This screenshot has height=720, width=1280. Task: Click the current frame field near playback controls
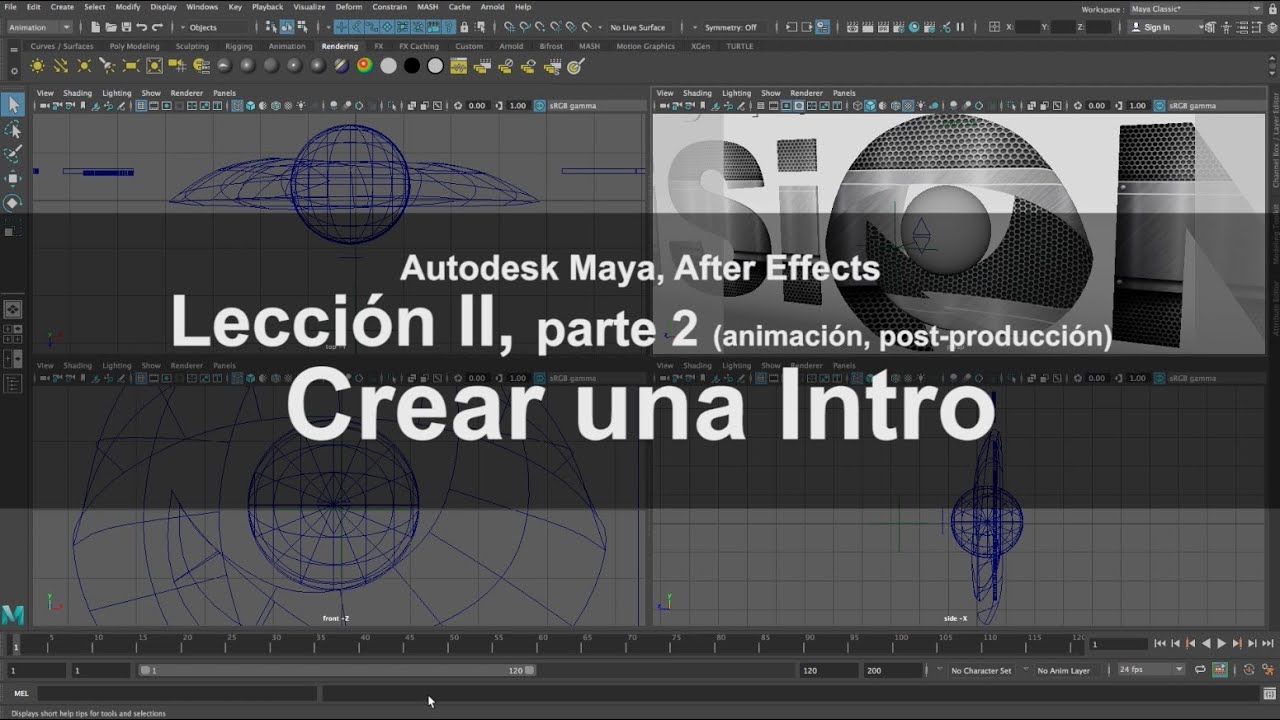[x=1117, y=644]
